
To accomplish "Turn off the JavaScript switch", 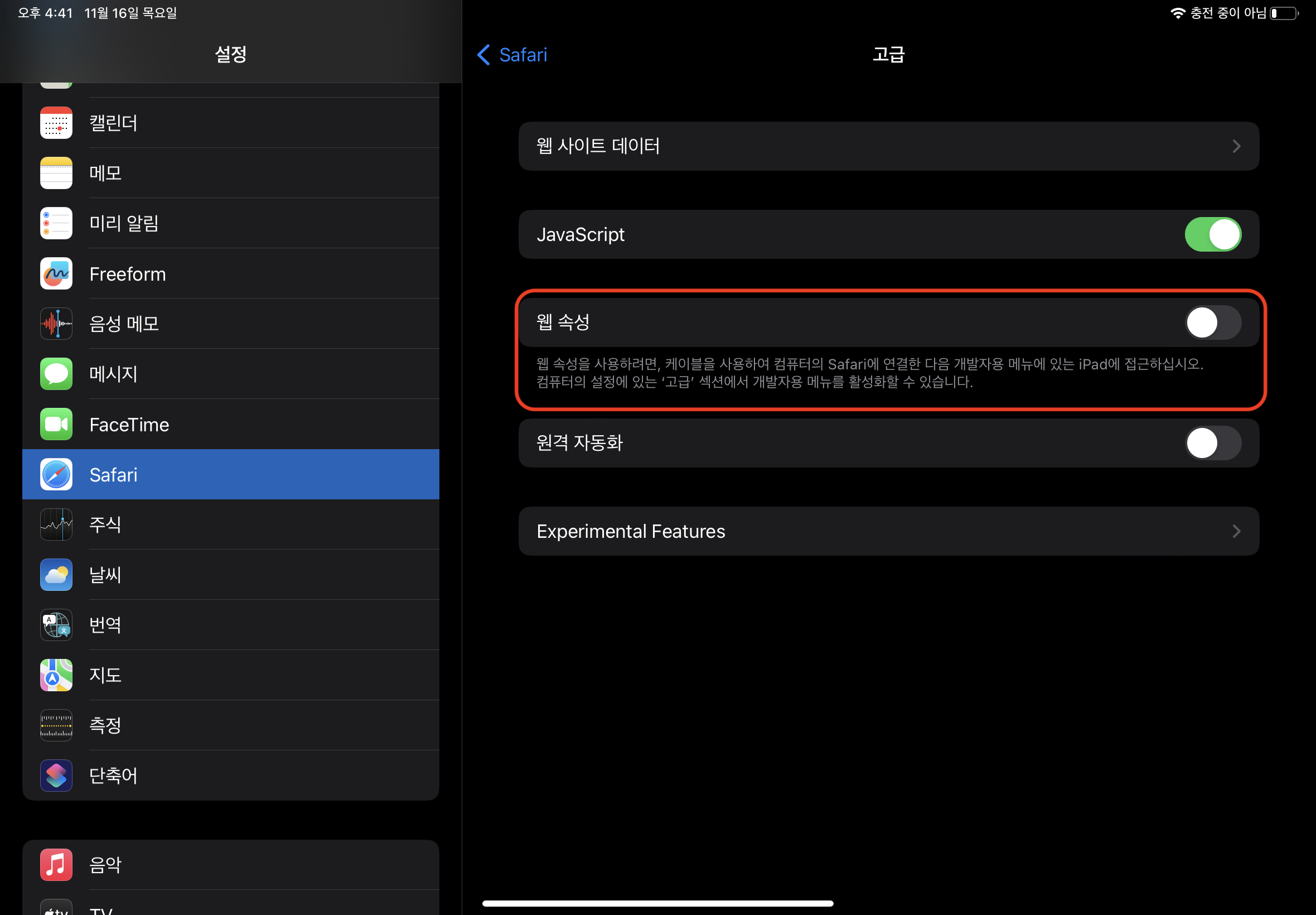I will 1212,234.
